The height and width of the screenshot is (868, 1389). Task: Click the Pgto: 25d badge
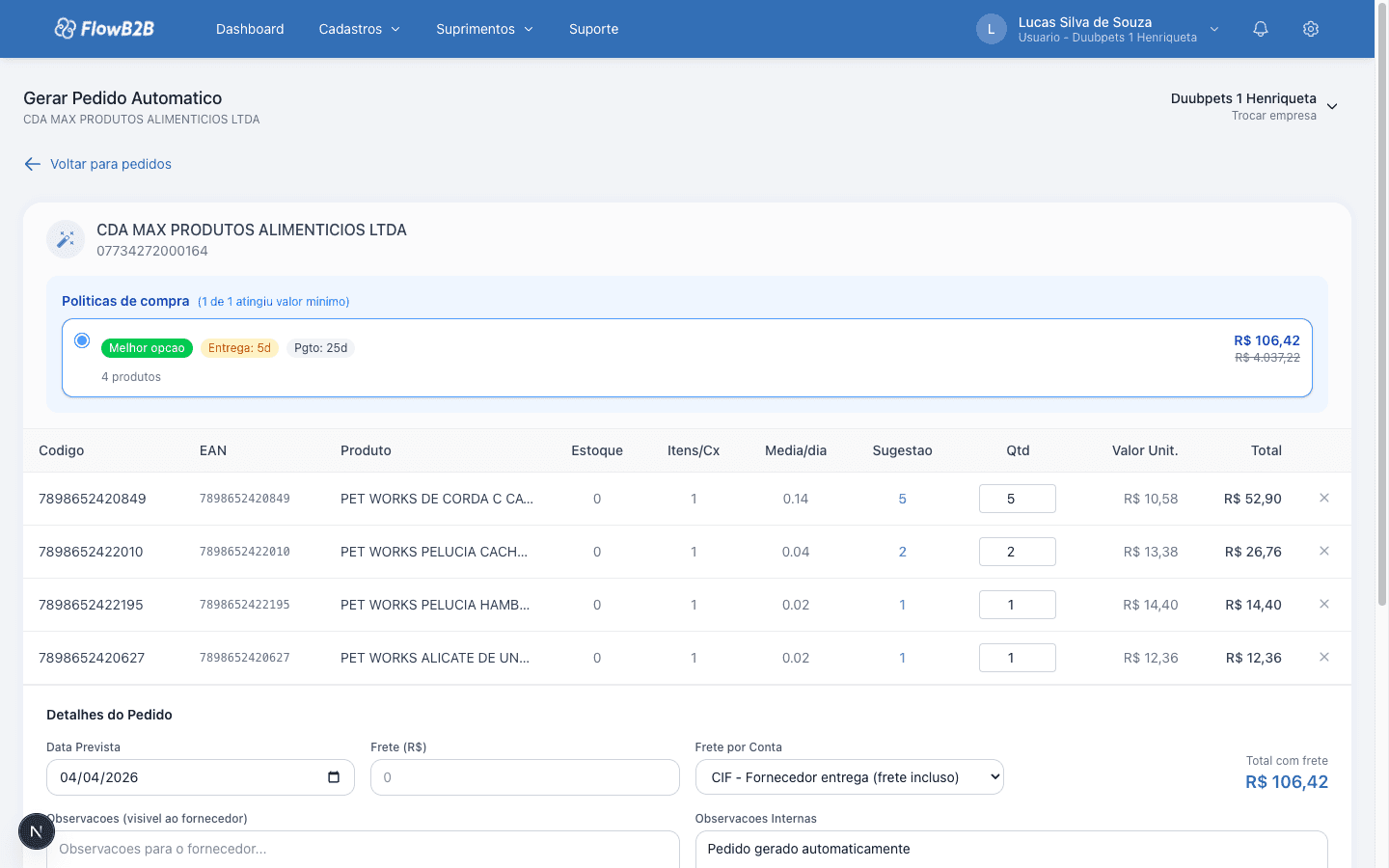pyautogui.click(x=320, y=348)
